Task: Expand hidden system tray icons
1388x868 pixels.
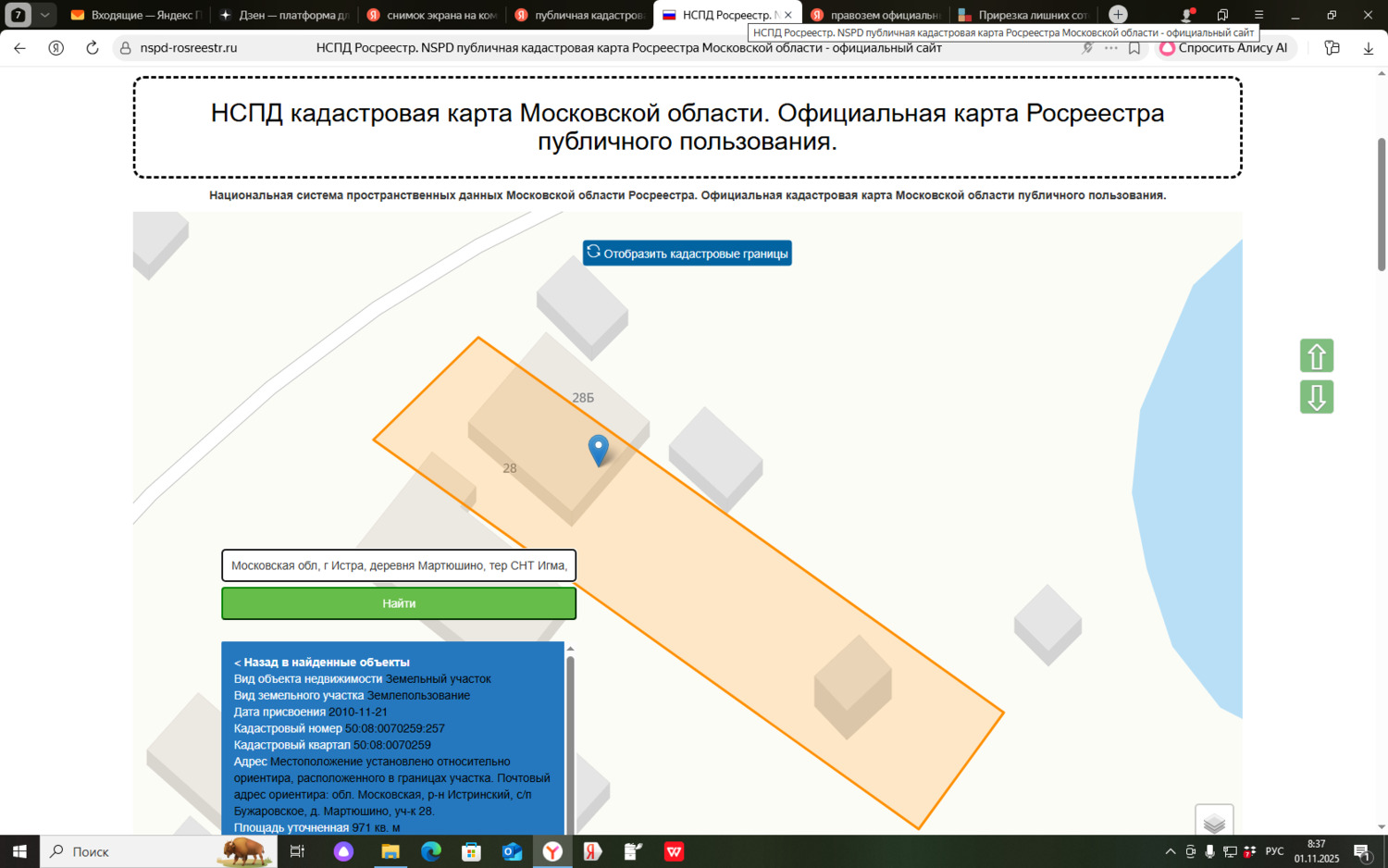Action: click(x=1171, y=851)
